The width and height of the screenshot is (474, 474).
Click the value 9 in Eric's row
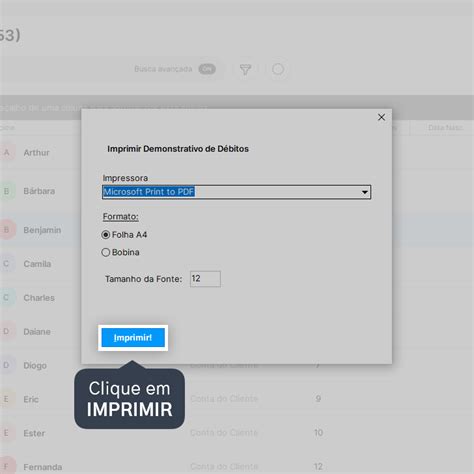318,399
